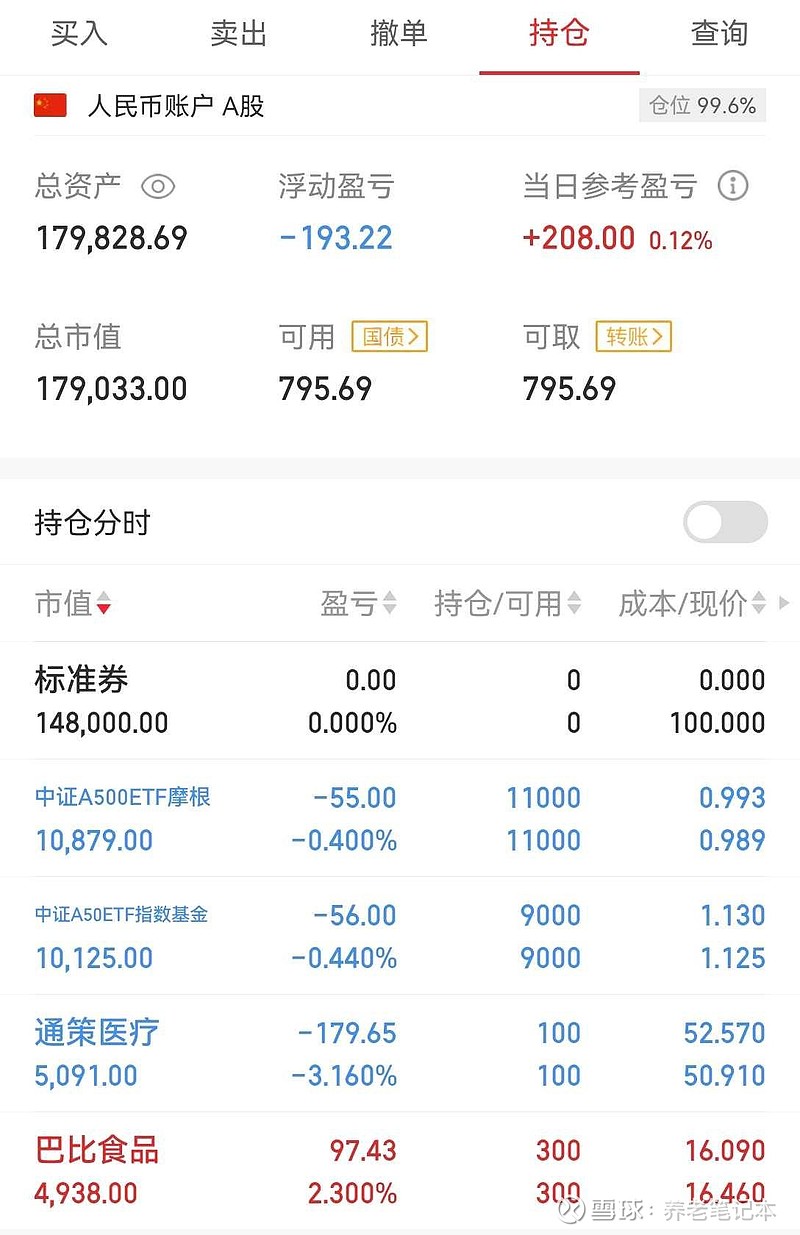
Task: Click the 仓位 99.6% badge
Action: [x=703, y=105]
